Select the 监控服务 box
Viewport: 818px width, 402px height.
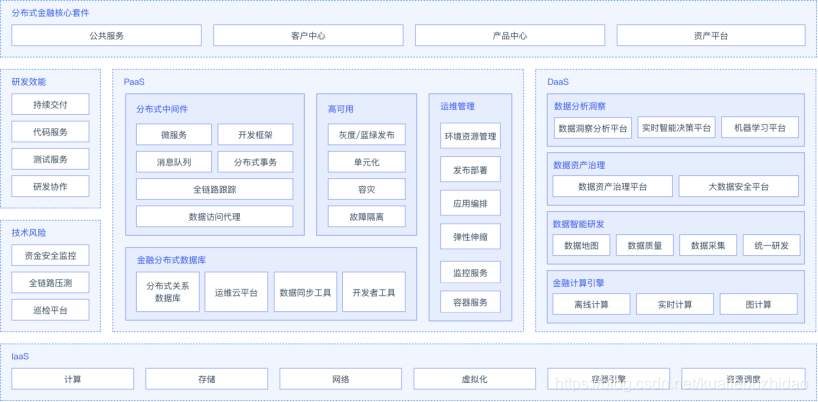[x=471, y=272]
